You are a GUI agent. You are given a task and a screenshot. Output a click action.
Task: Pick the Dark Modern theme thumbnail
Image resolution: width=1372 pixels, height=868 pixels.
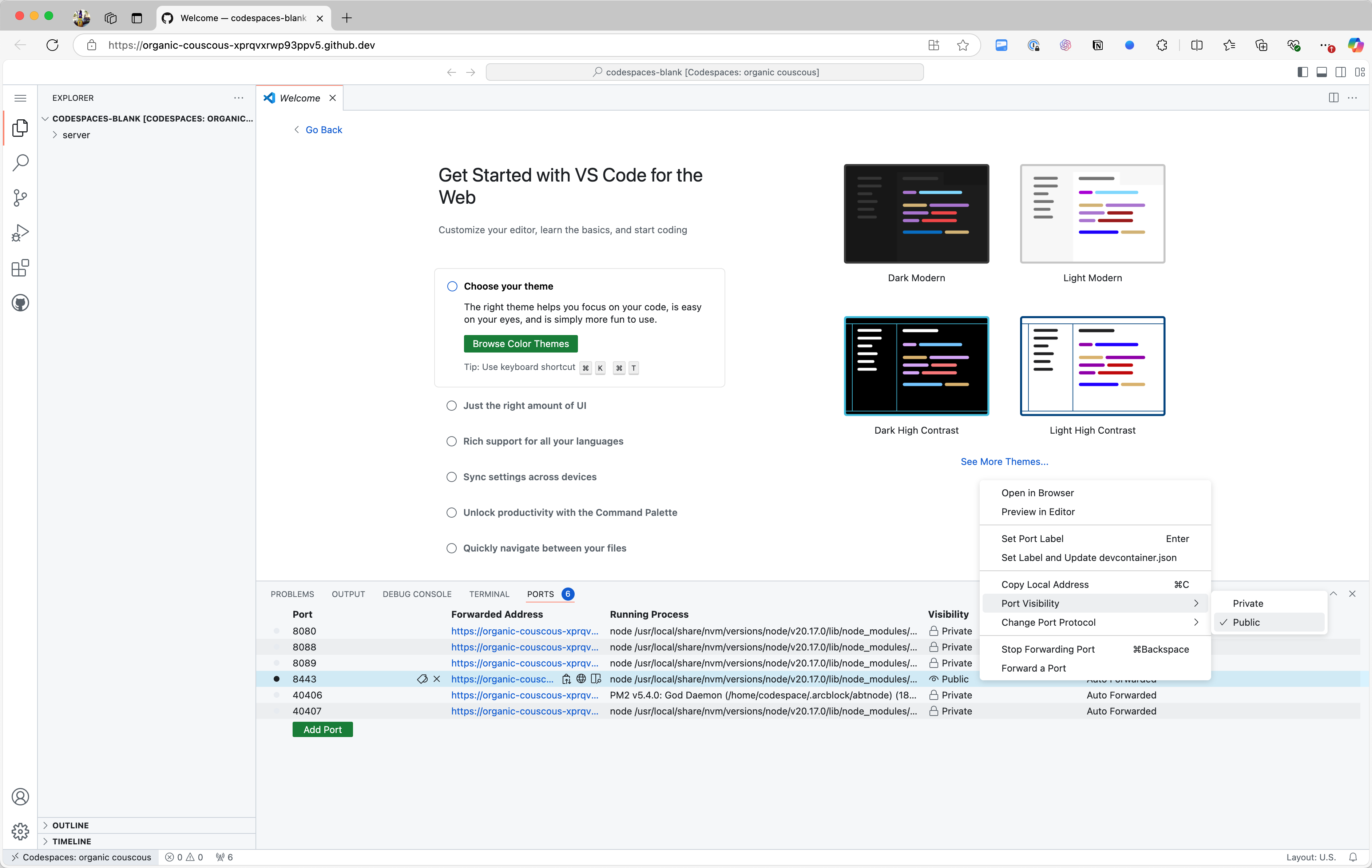[916, 214]
